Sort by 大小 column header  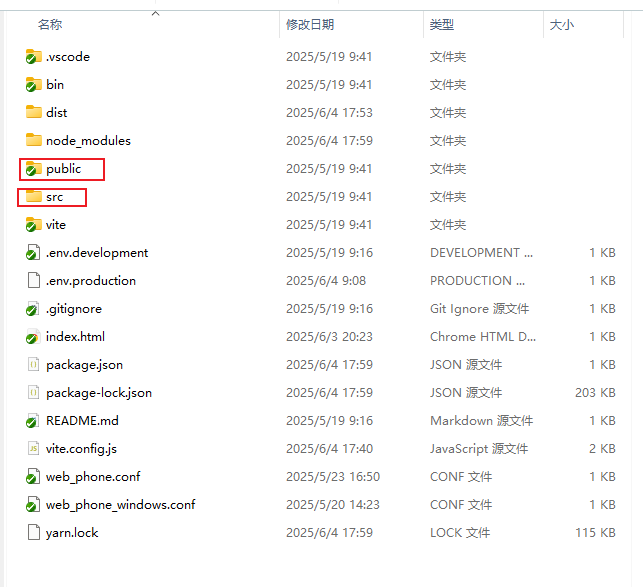(x=562, y=25)
